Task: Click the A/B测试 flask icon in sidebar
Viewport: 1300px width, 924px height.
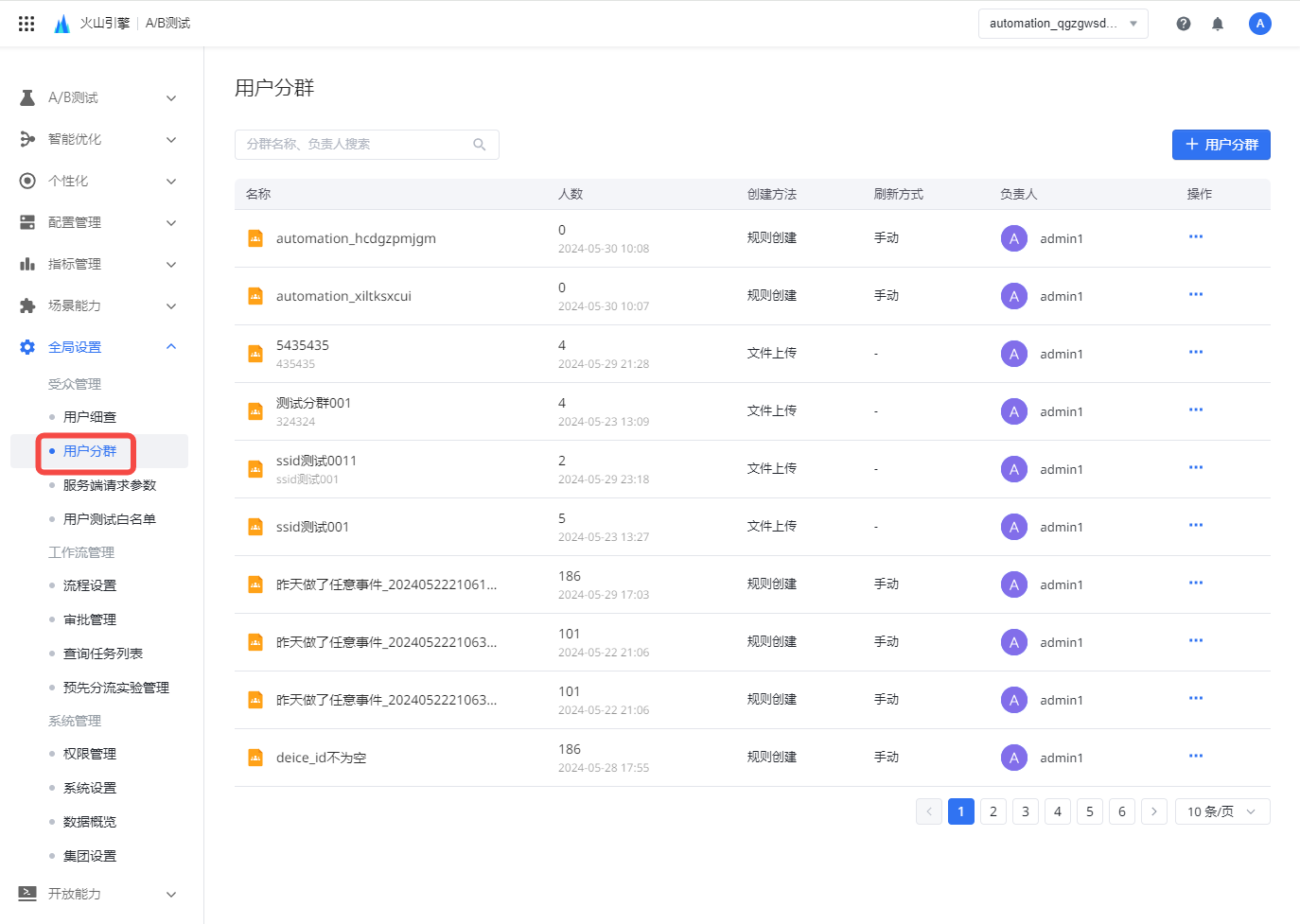Action: tap(27, 97)
